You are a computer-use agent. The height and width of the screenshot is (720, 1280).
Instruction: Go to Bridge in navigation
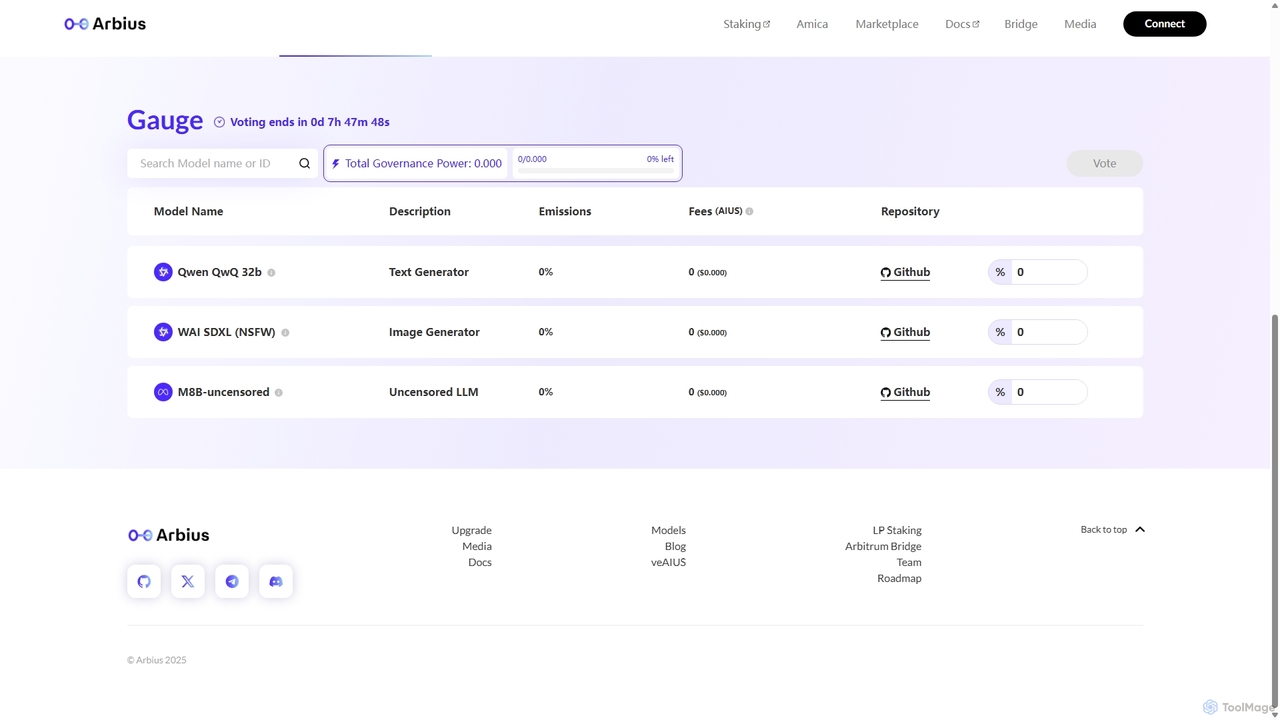pyautogui.click(x=1021, y=24)
